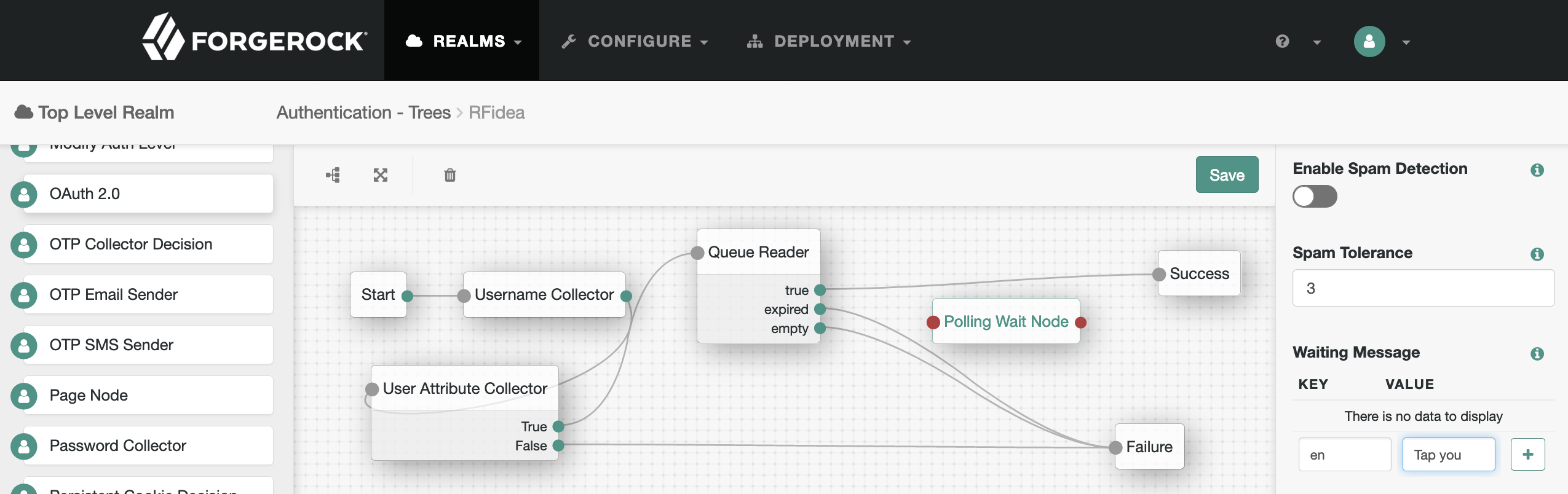Click the full-screen expand icon
The height and width of the screenshot is (494, 1568).
381,175
